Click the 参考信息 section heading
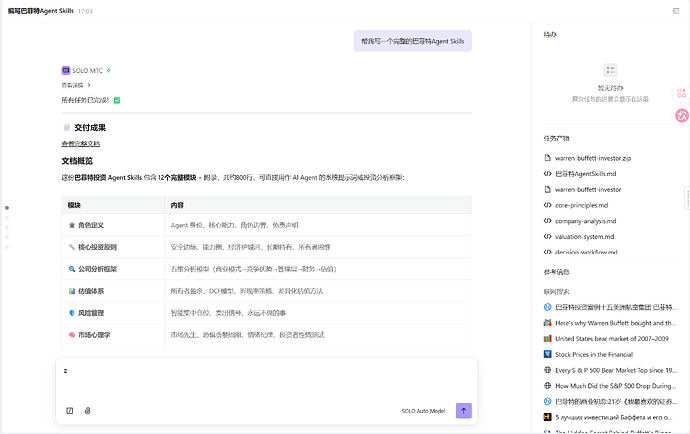This screenshot has width=690, height=434. pos(556,272)
